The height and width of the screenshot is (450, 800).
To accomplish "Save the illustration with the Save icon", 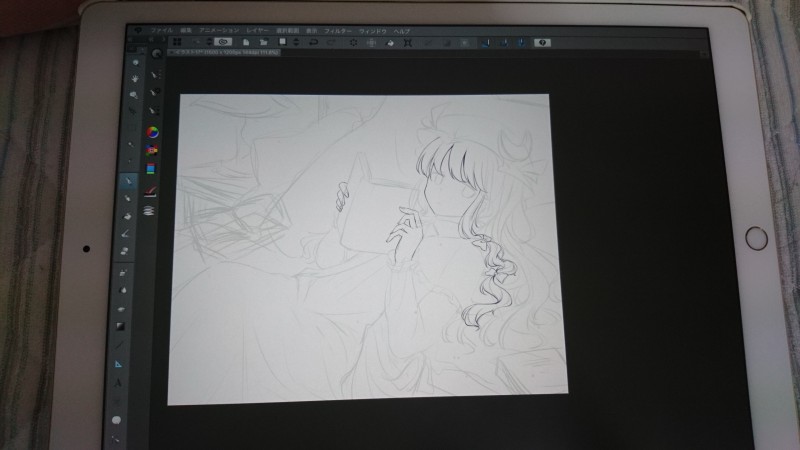I will pos(282,42).
